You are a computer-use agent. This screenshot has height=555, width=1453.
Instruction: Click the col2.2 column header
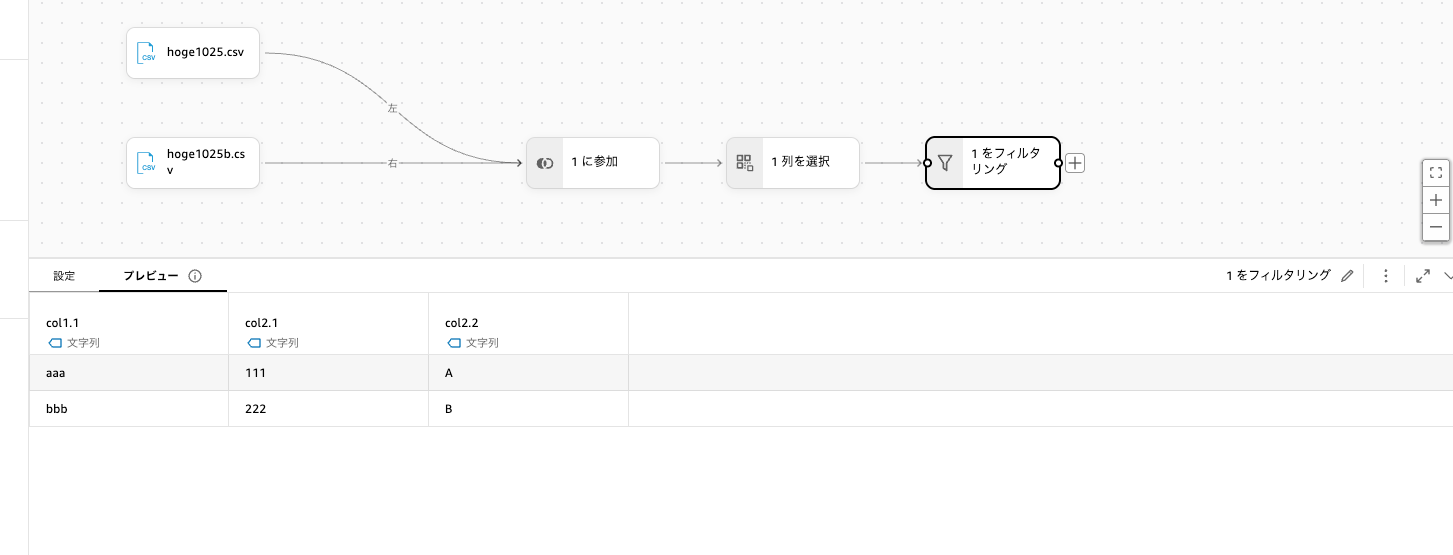tap(462, 323)
